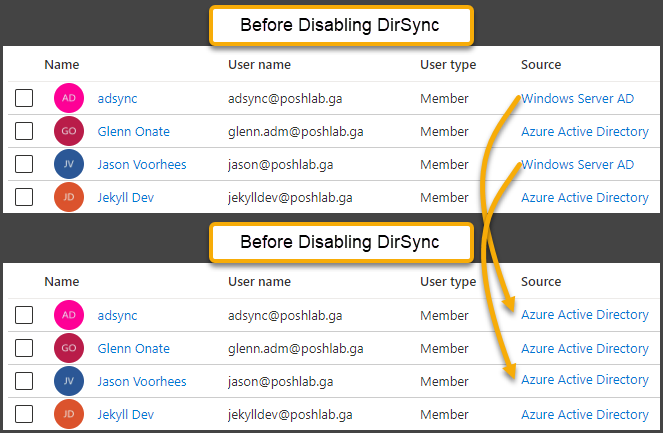
Task: Click the orange JD avatar in the lower table
Action: 69,414
